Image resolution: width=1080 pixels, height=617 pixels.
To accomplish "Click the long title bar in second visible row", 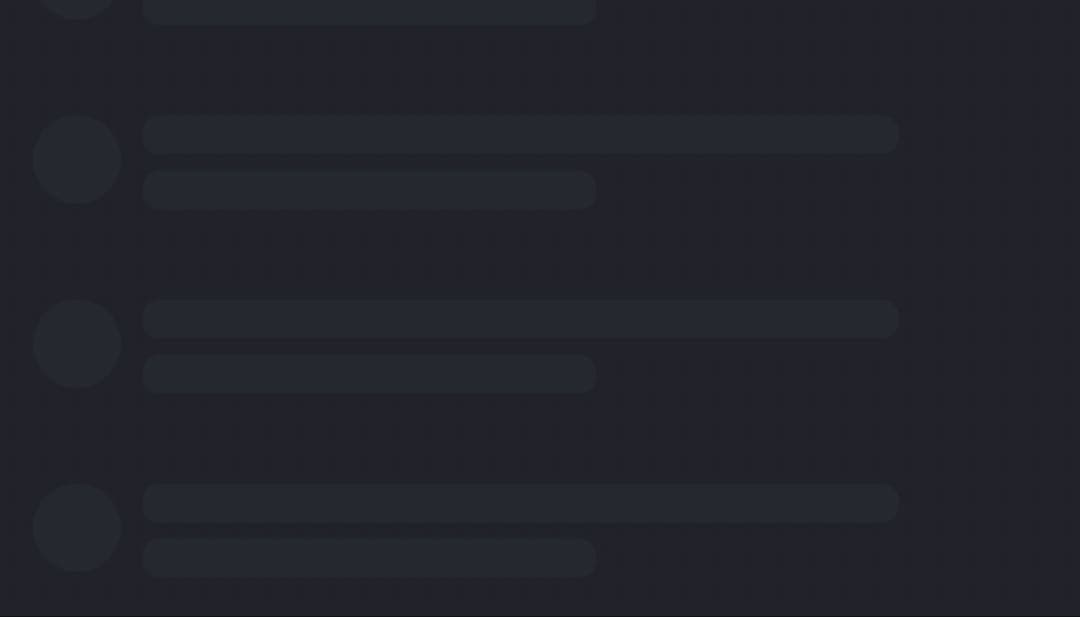I will [520, 134].
